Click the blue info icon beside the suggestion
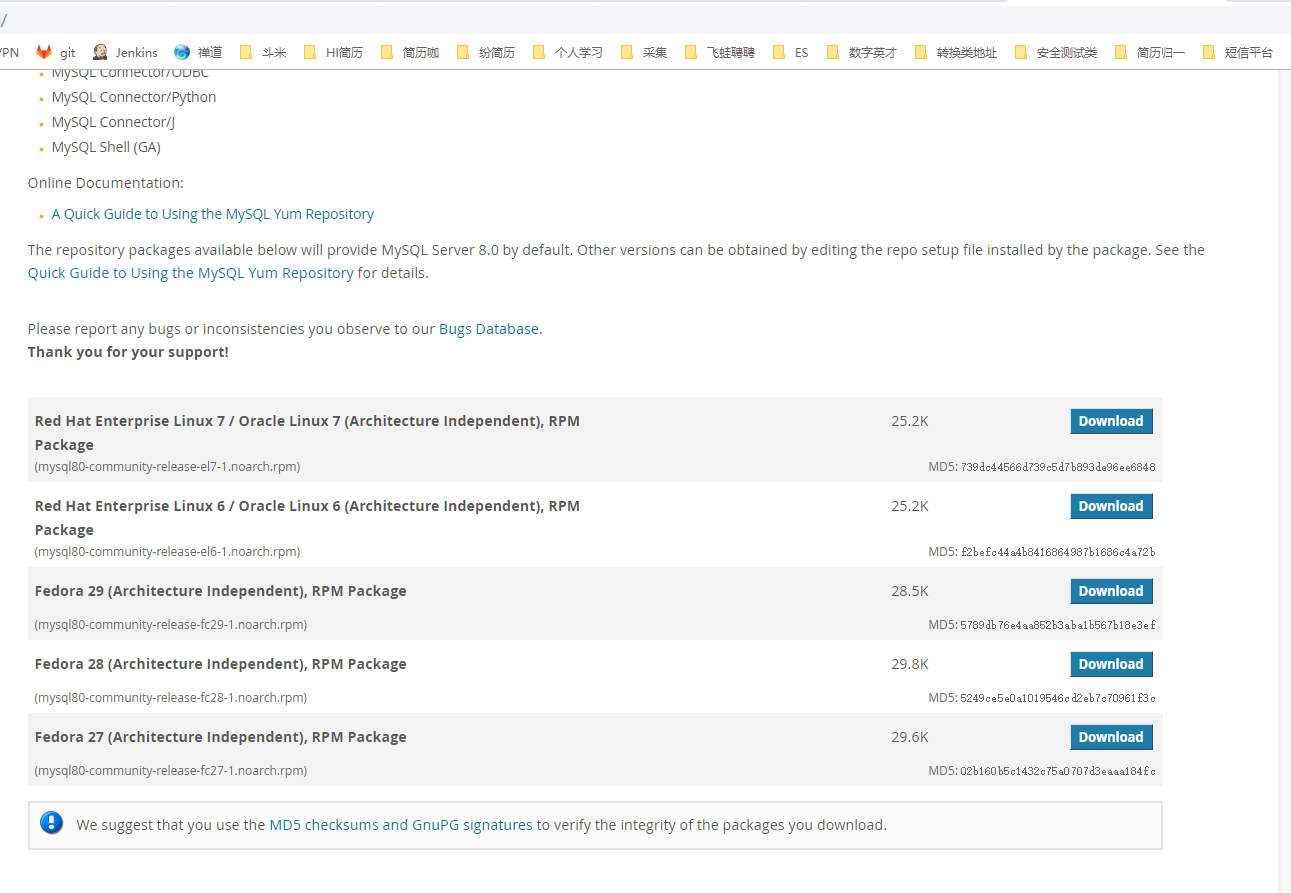This screenshot has width=1291, height=893. 52,824
